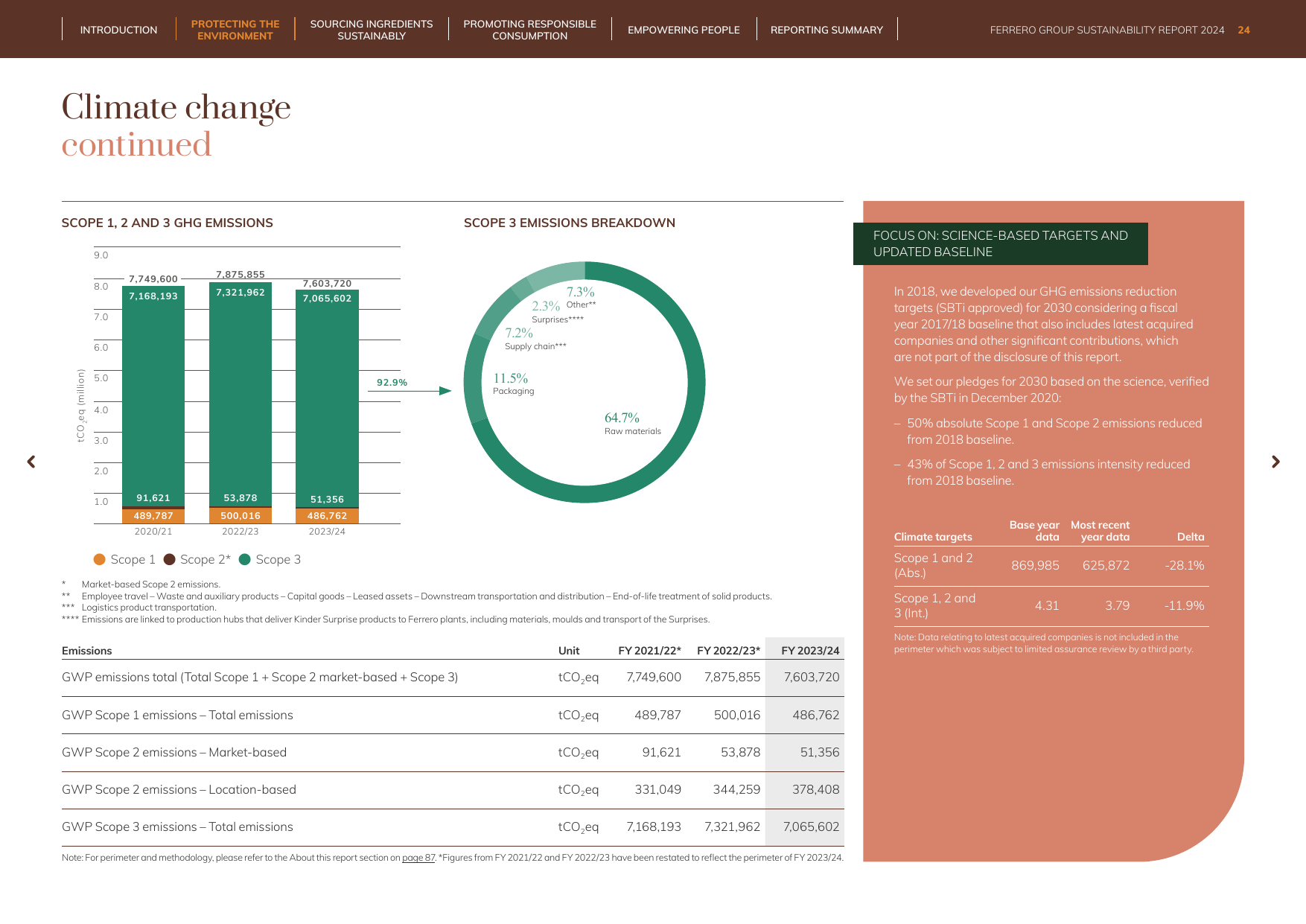Click the -11.9% delta value
The width and height of the screenshot is (1306, 924).
1185,605
